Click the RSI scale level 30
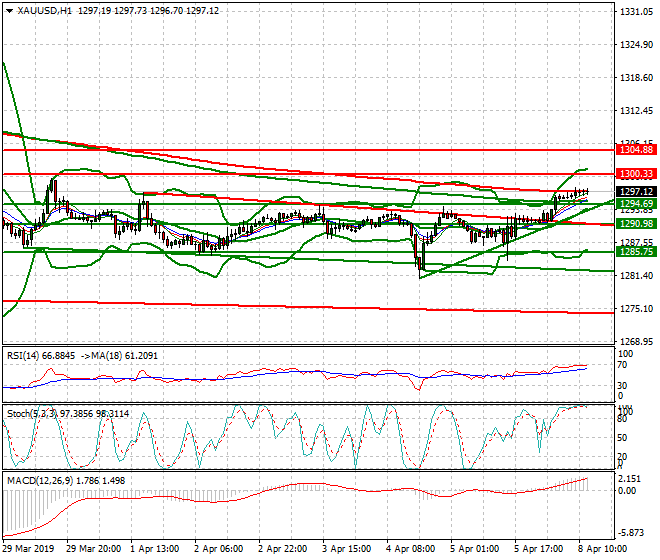660x560 pixels. click(622, 385)
